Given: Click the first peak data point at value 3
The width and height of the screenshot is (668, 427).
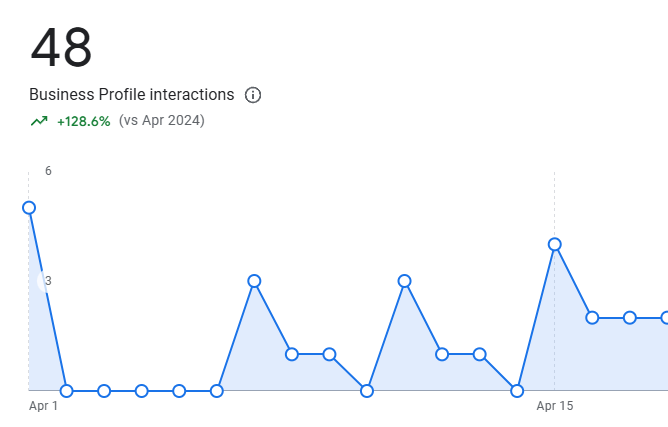Looking at the screenshot, I should tap(254, 281).
